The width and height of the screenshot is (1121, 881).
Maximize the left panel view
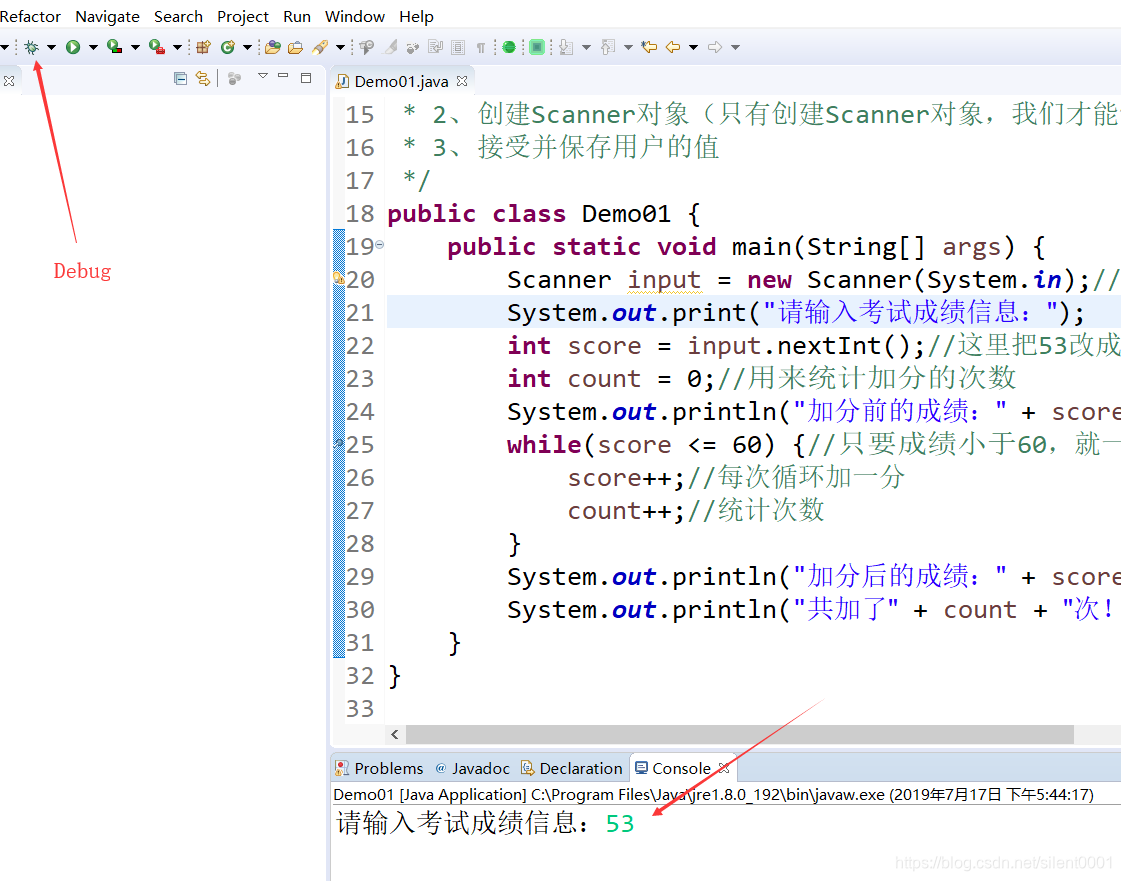[306, 78]
